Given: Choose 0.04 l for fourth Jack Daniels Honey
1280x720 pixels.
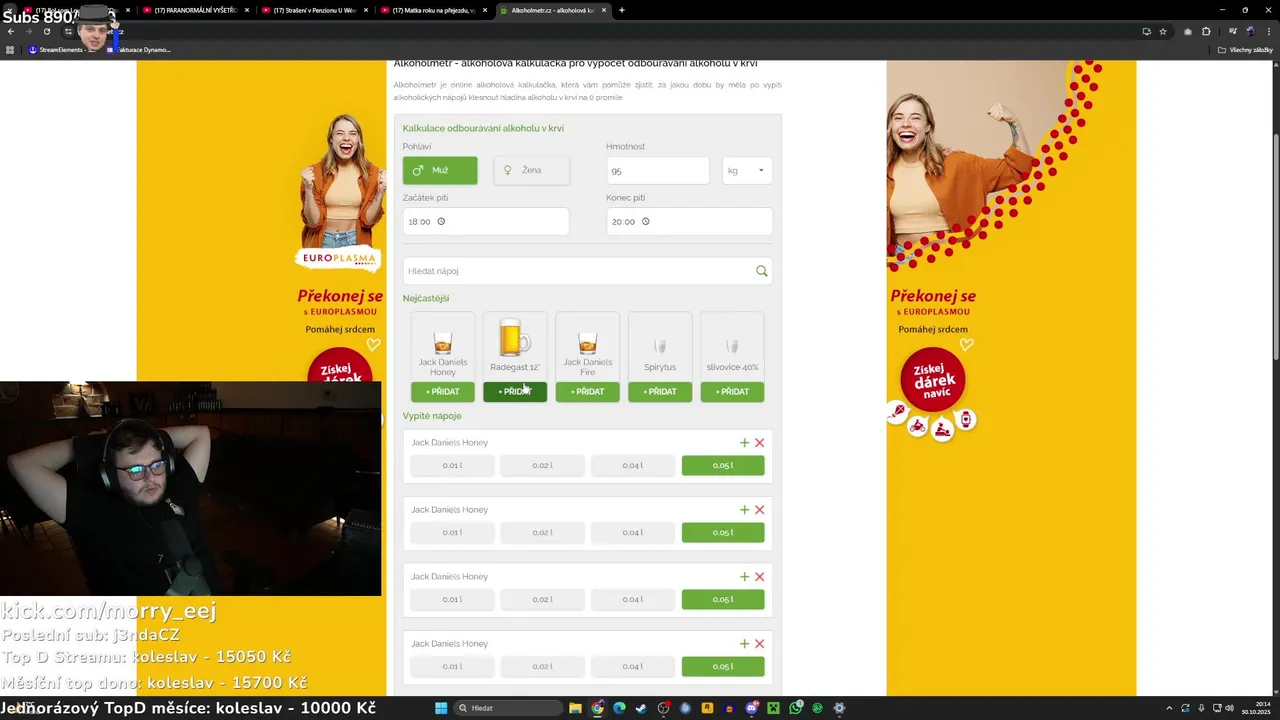Looking at the screenshot, I should tap(632, 667).
